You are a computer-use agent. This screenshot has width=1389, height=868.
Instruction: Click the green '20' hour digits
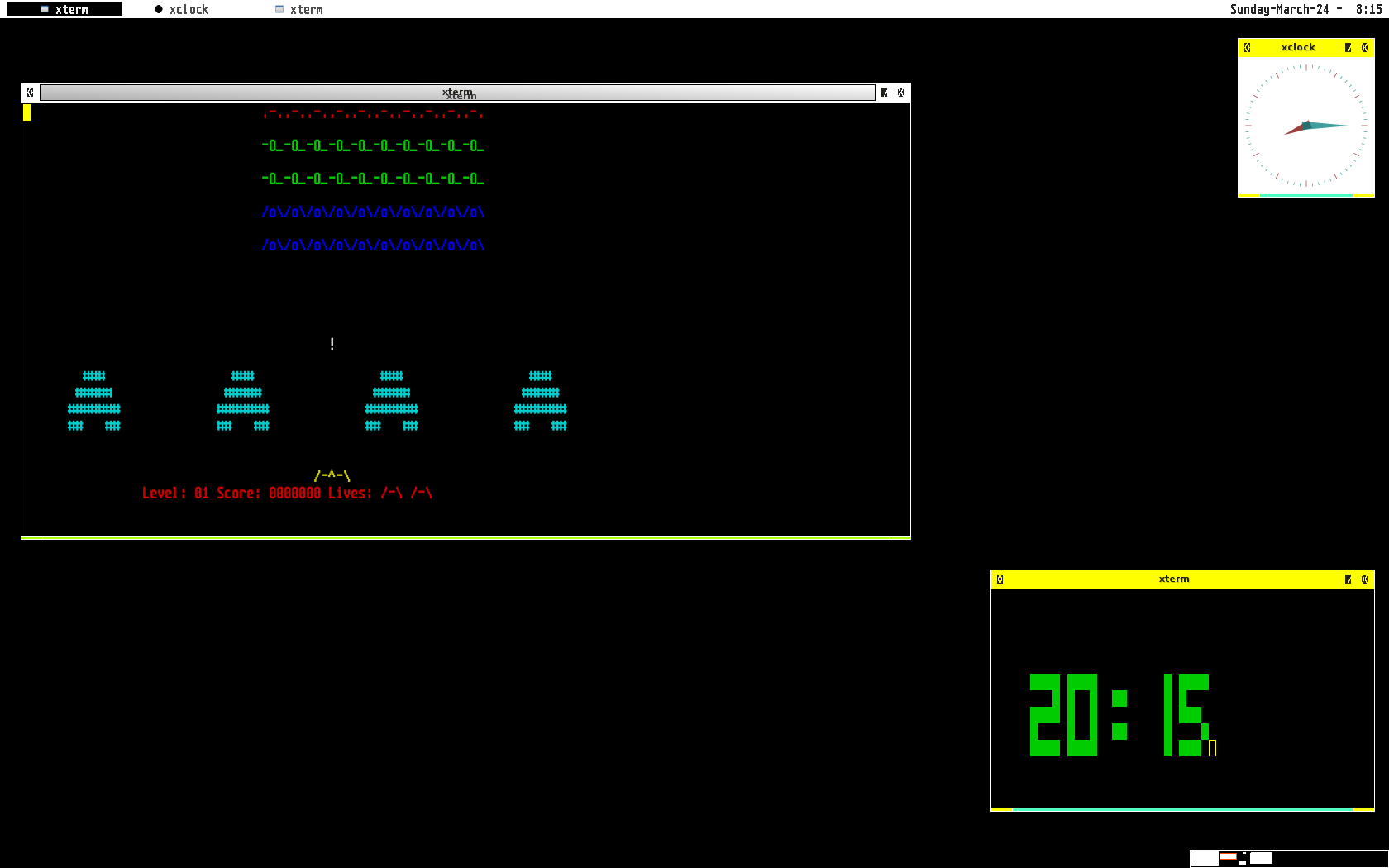pos(1063,715)
